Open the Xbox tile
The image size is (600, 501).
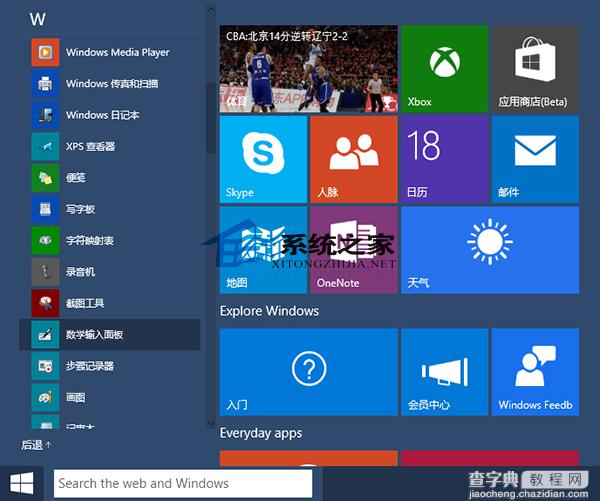pyautogui.click(x=445, y=69)
